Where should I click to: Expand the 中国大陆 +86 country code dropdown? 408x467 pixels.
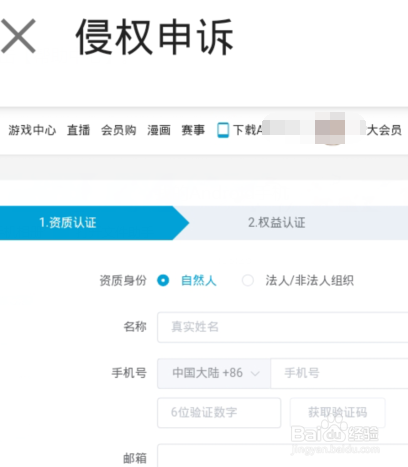pos(214,373)
